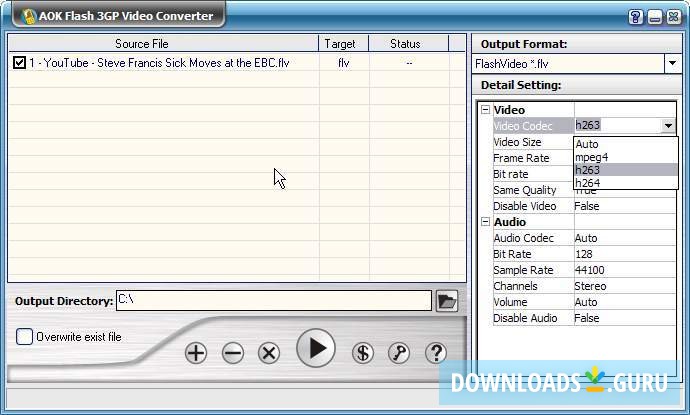Click the Video group heading

509,110
